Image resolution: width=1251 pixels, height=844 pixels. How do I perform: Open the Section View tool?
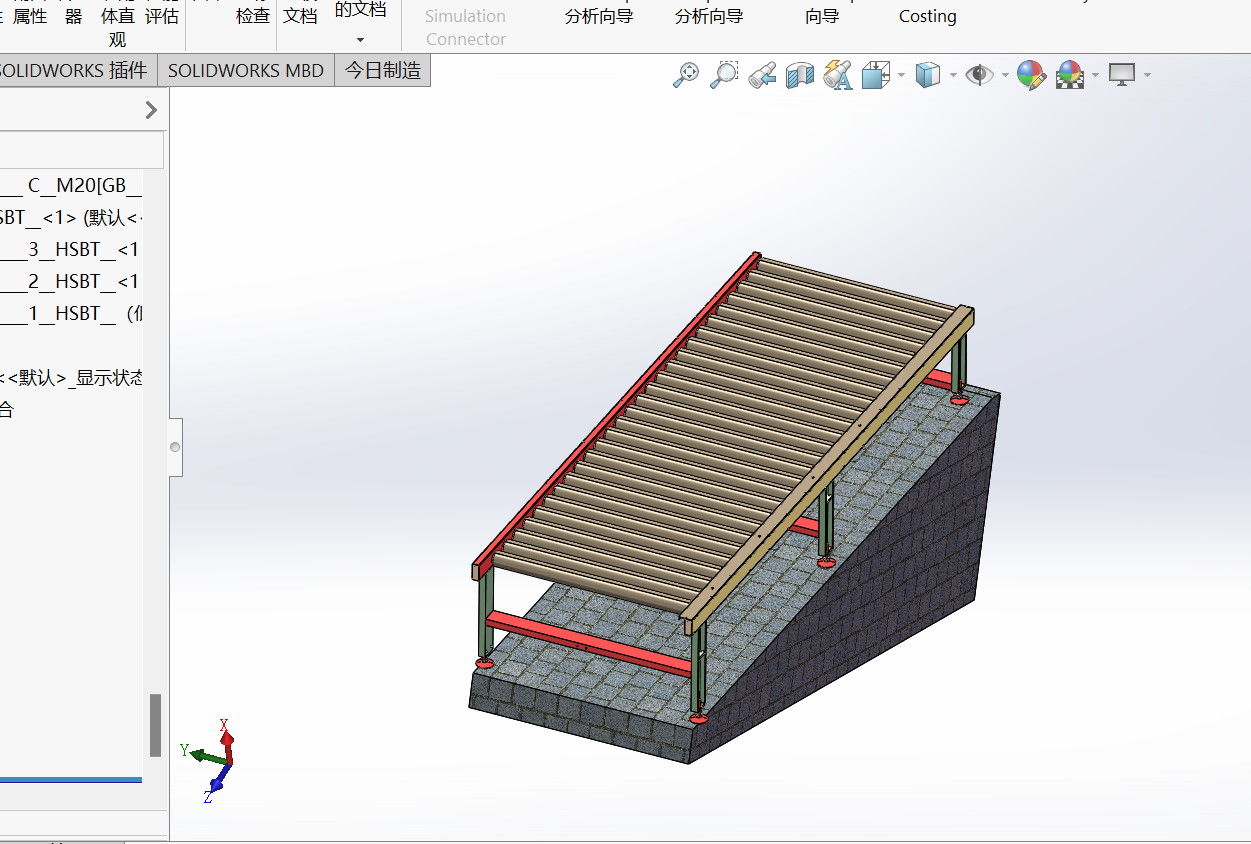click(800, 75)
